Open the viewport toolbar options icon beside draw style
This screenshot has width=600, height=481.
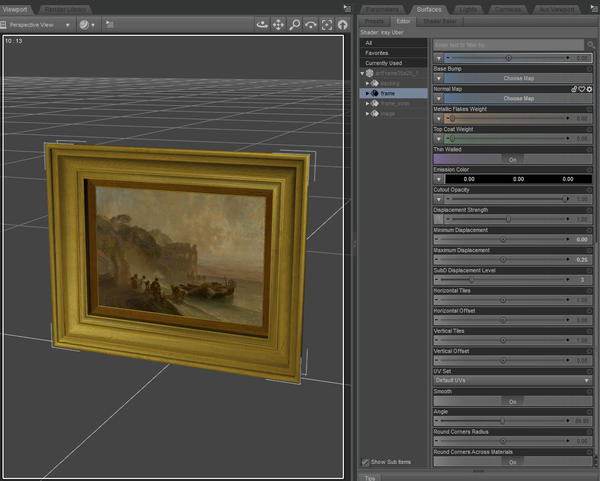(109, 24)
